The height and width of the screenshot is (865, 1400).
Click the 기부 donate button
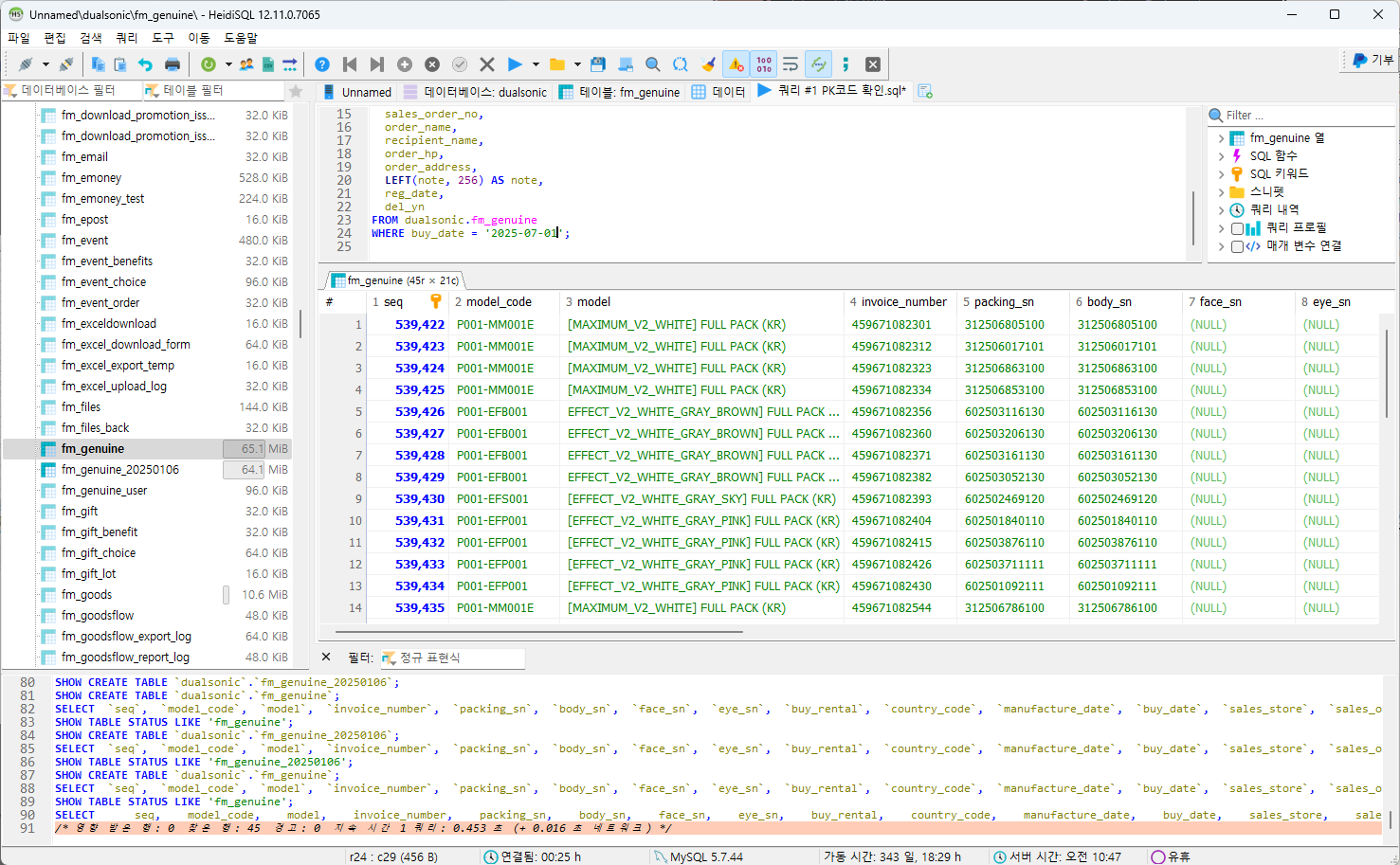point(1372,60)
